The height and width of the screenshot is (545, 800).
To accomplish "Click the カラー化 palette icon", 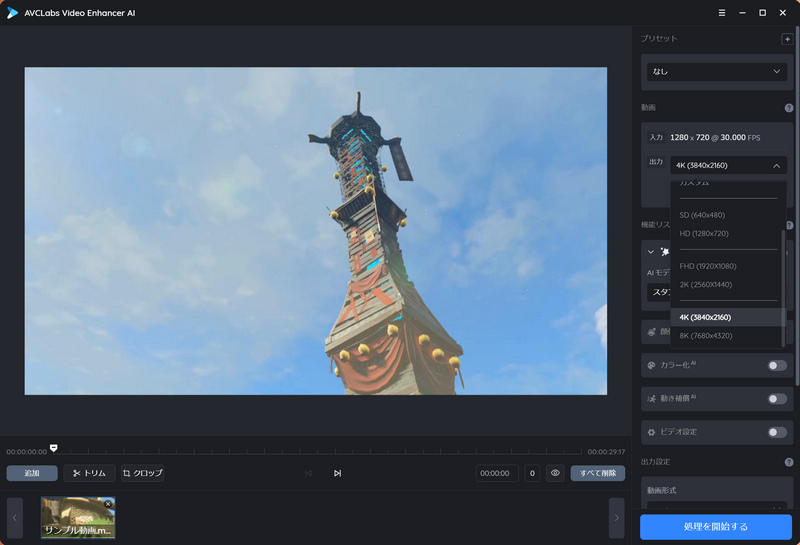I will click(652, 365).
